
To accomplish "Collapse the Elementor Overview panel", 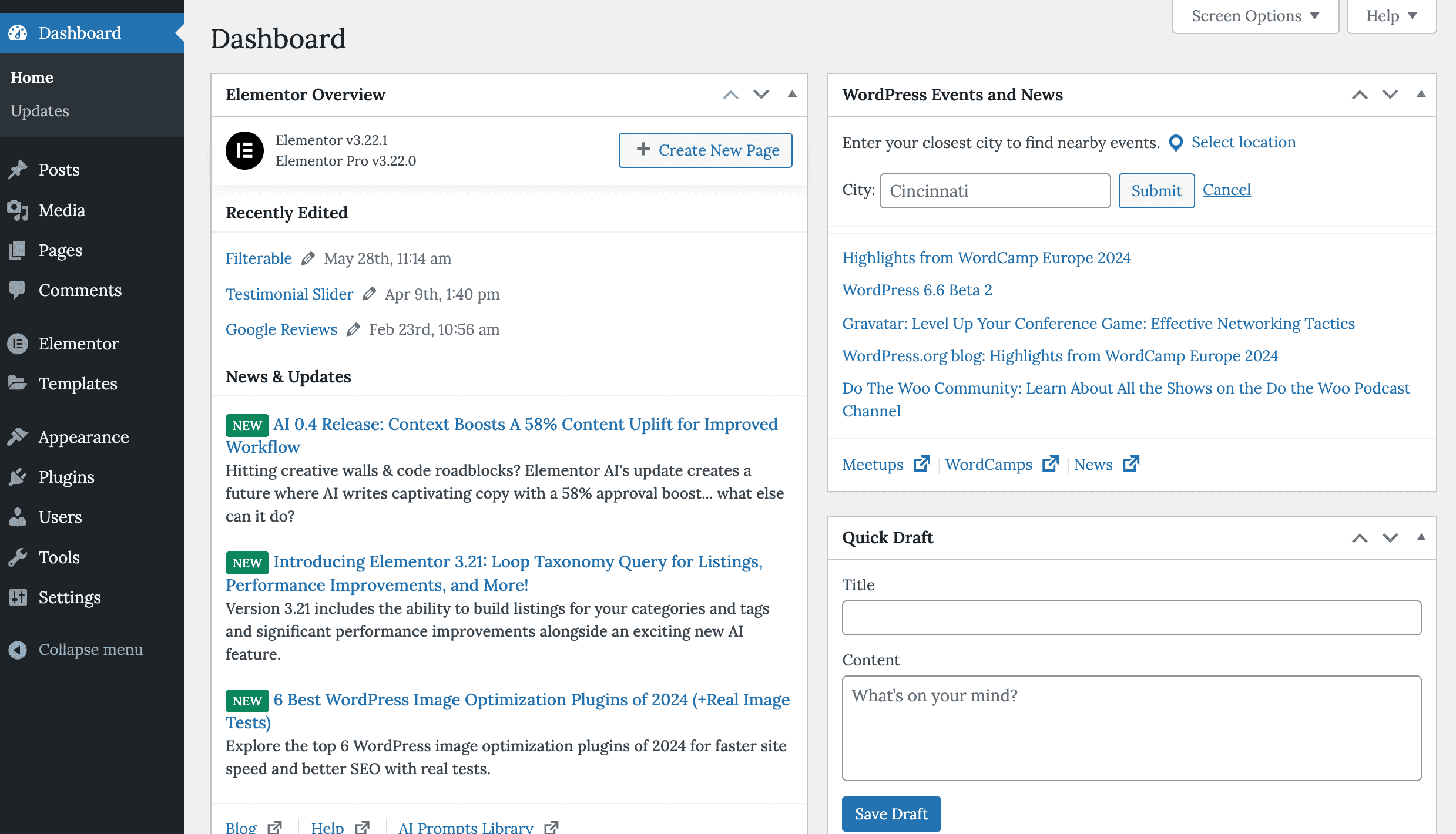I will pos(792,94).
